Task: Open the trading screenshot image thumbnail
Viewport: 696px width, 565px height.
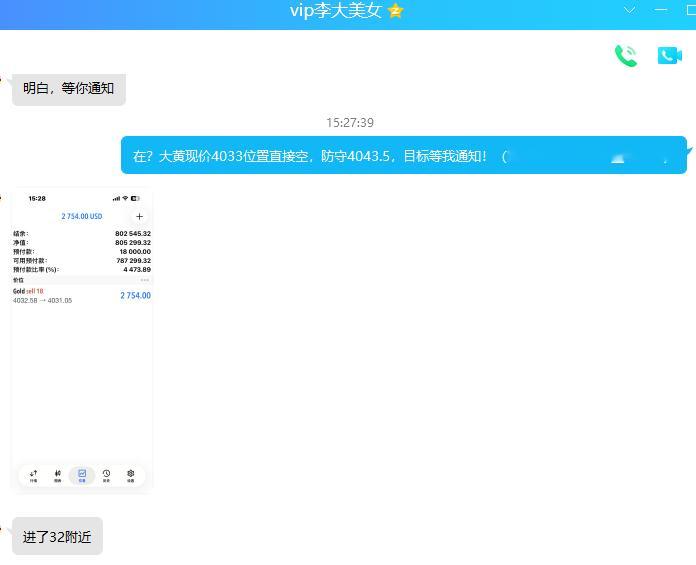Action: pos(82,341)
